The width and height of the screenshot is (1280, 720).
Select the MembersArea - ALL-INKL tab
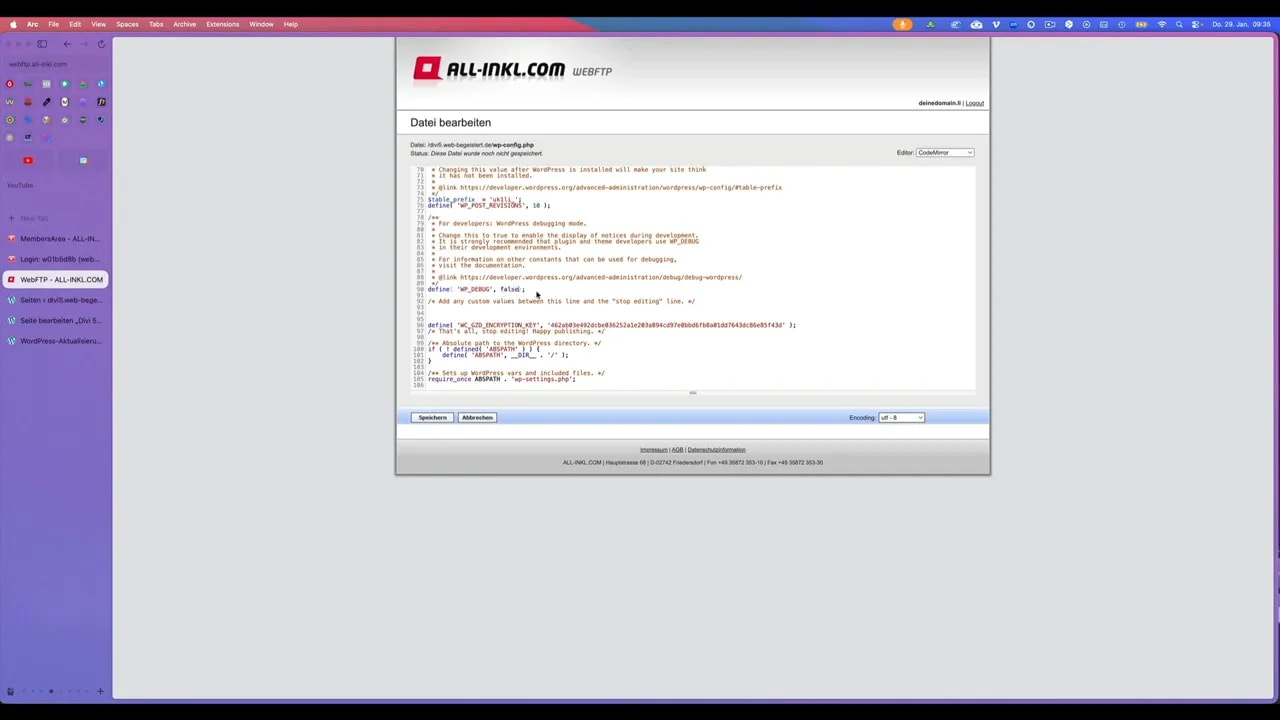pyautogui.click(x=57, y=238)
